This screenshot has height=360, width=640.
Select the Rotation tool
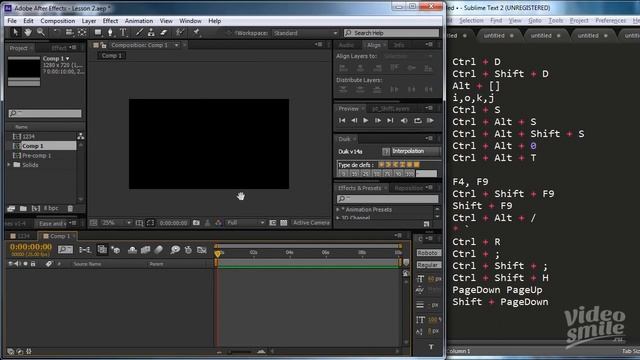point(56,33)
